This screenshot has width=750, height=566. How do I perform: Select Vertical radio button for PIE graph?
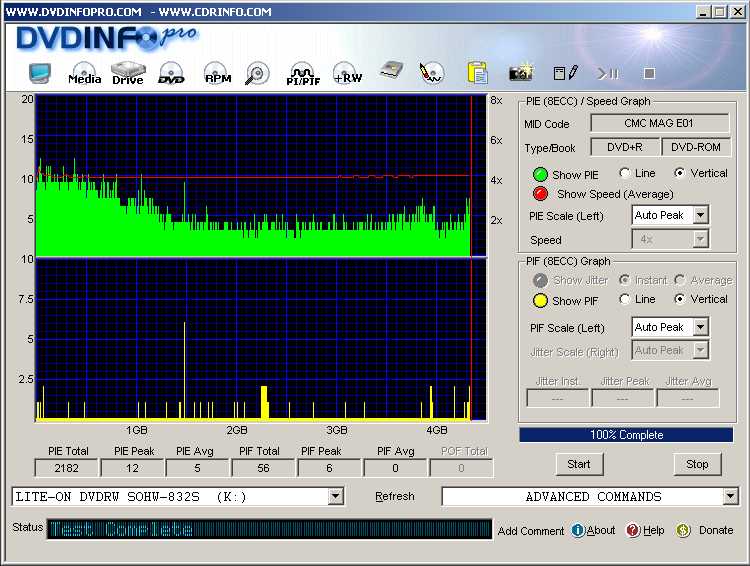680,173
